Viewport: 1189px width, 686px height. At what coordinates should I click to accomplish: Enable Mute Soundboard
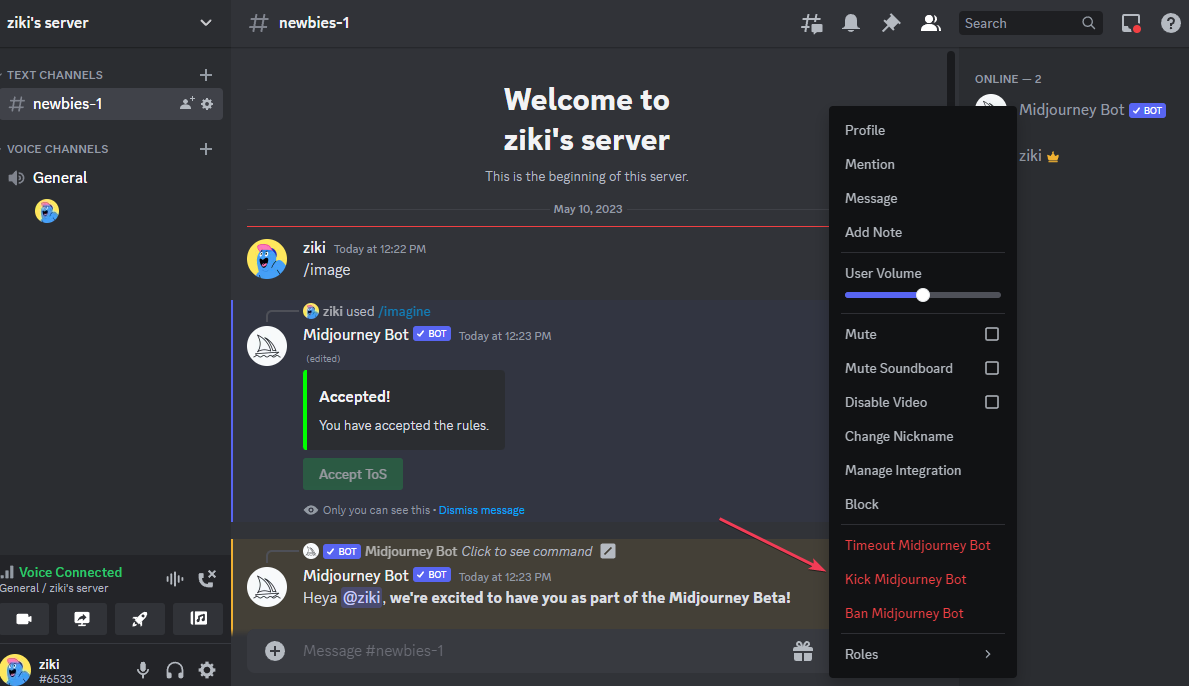pos(991,367)
